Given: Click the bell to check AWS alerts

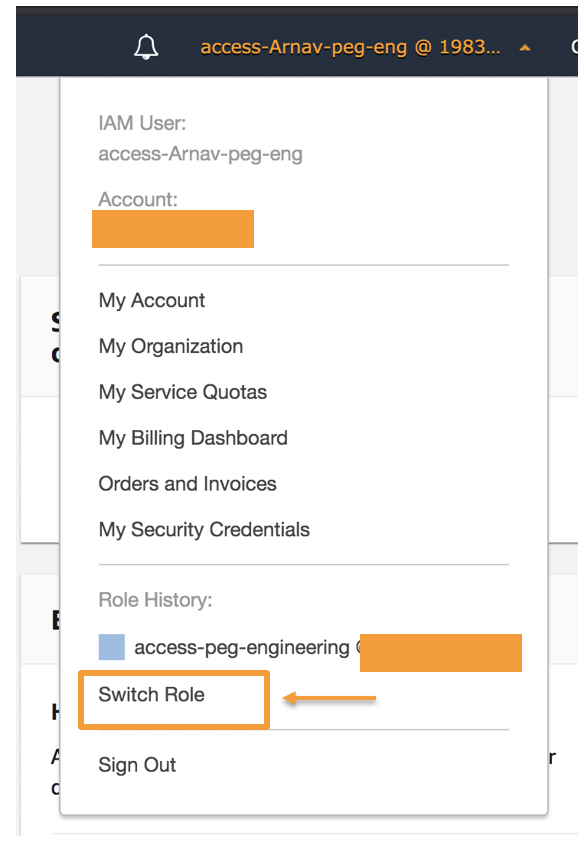Looking at the screenshot, I should click(144, 45).
